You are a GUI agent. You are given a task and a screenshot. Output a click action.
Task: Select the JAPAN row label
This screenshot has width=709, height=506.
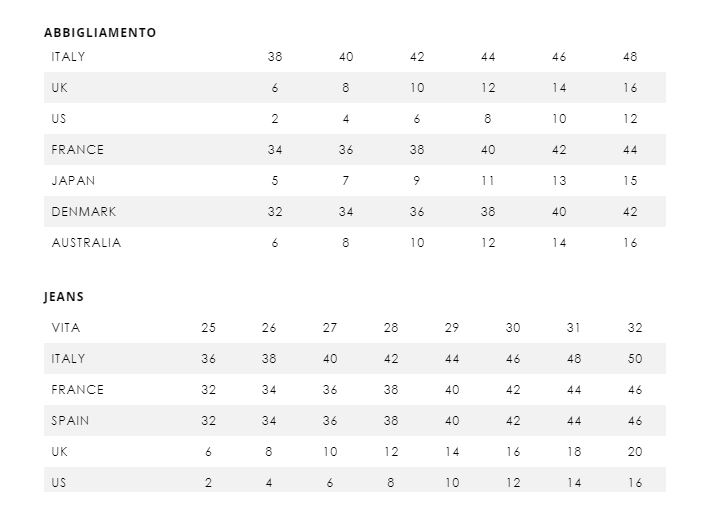point(74,181)
